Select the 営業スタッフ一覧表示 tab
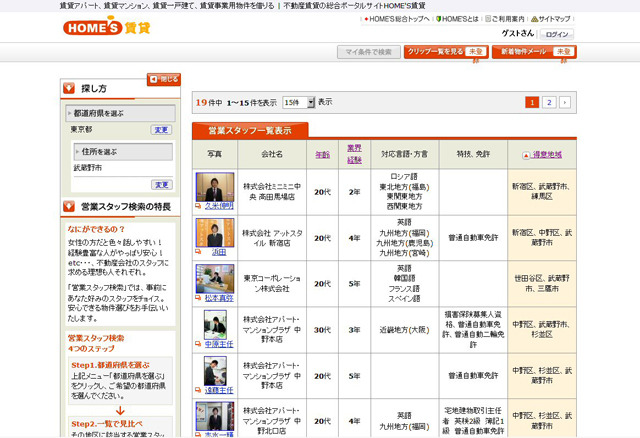The height and width of the screenshot is (438, 640). pos(250,130)
